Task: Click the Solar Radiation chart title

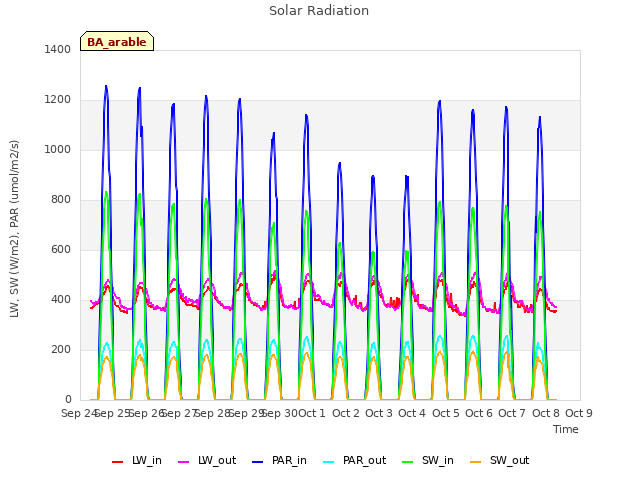Action: (x=319, y=11)
